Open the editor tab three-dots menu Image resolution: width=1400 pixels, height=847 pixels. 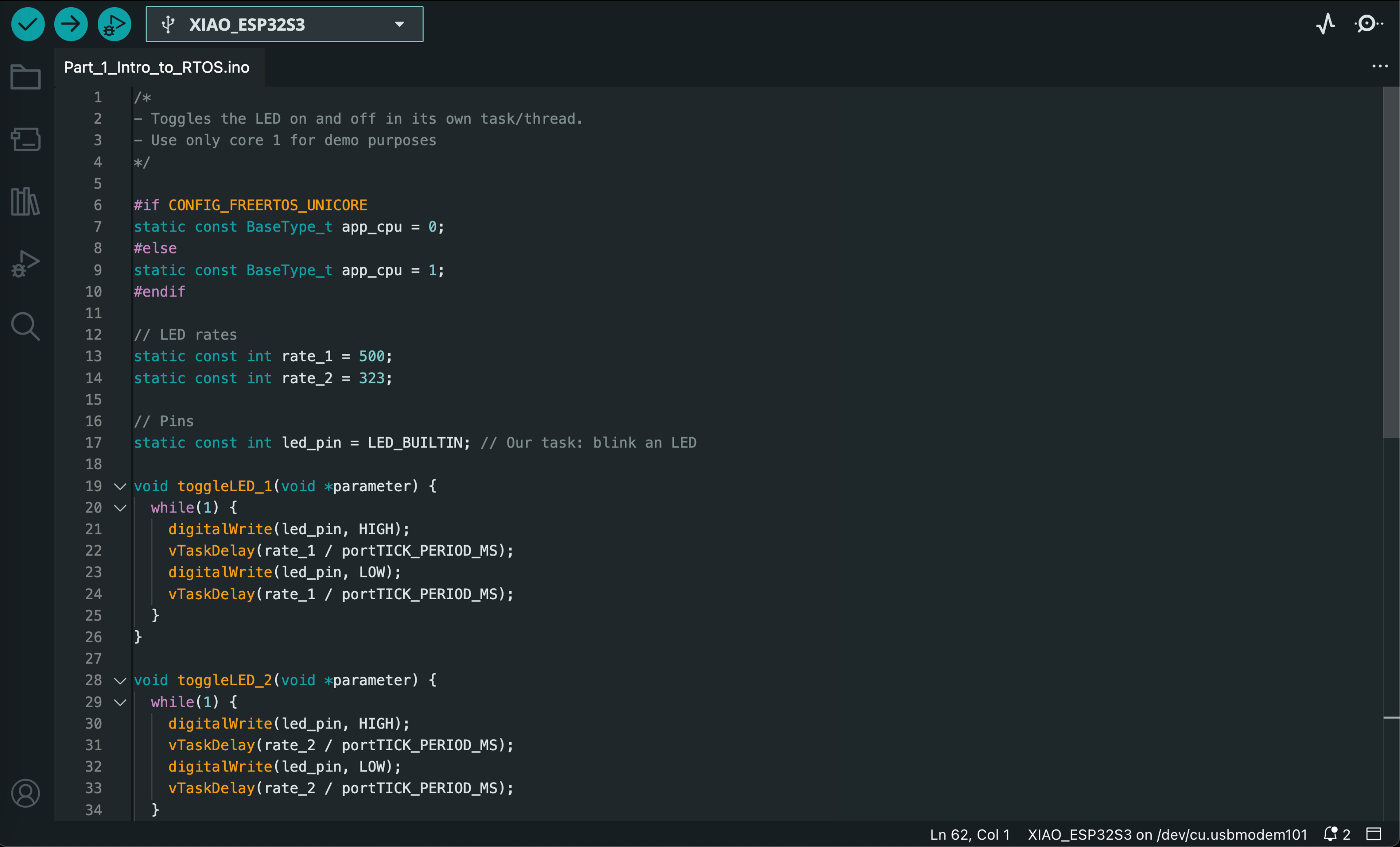coord(1380,66)
